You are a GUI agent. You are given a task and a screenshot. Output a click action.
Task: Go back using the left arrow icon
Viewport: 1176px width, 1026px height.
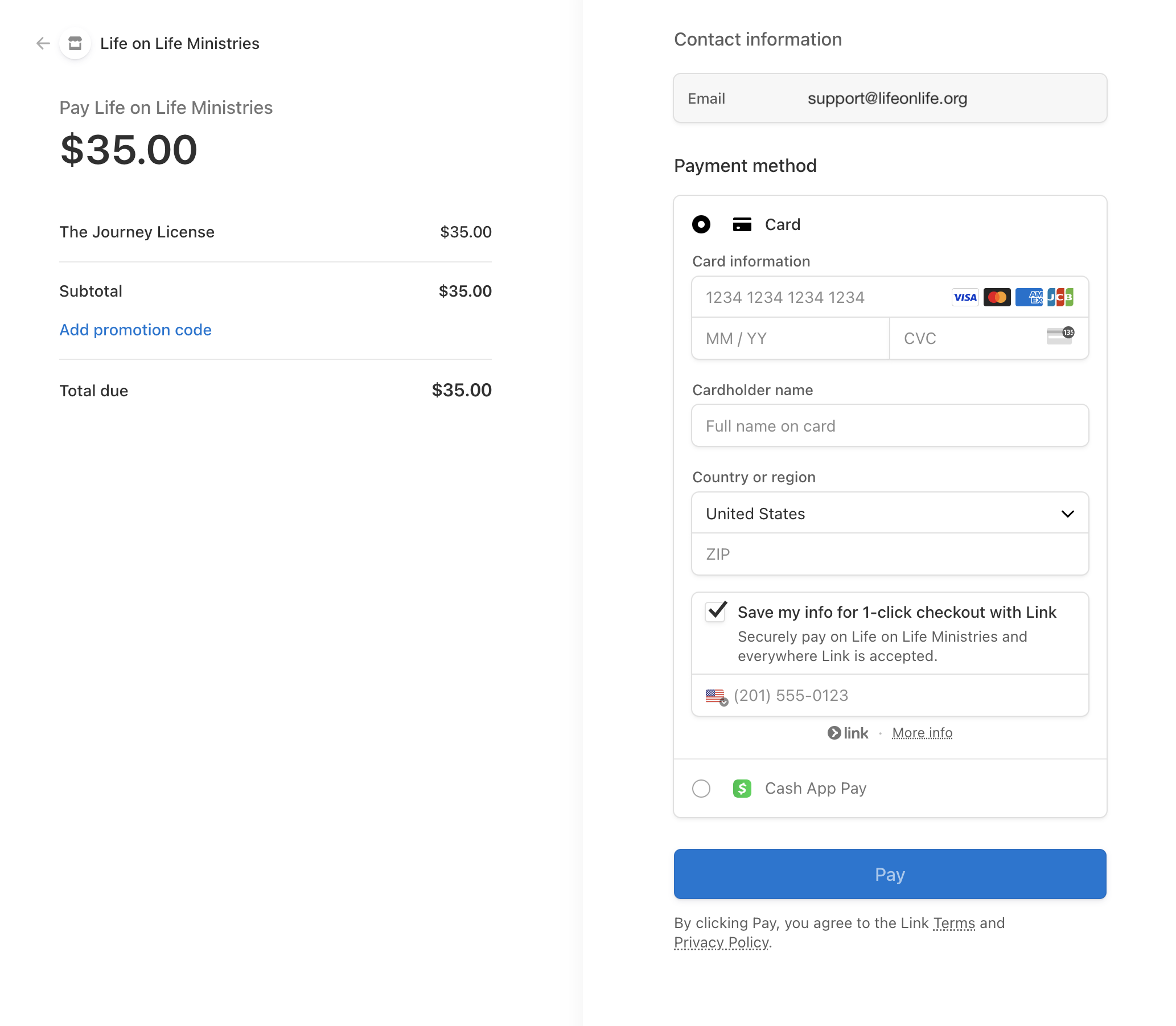[43, 43]
